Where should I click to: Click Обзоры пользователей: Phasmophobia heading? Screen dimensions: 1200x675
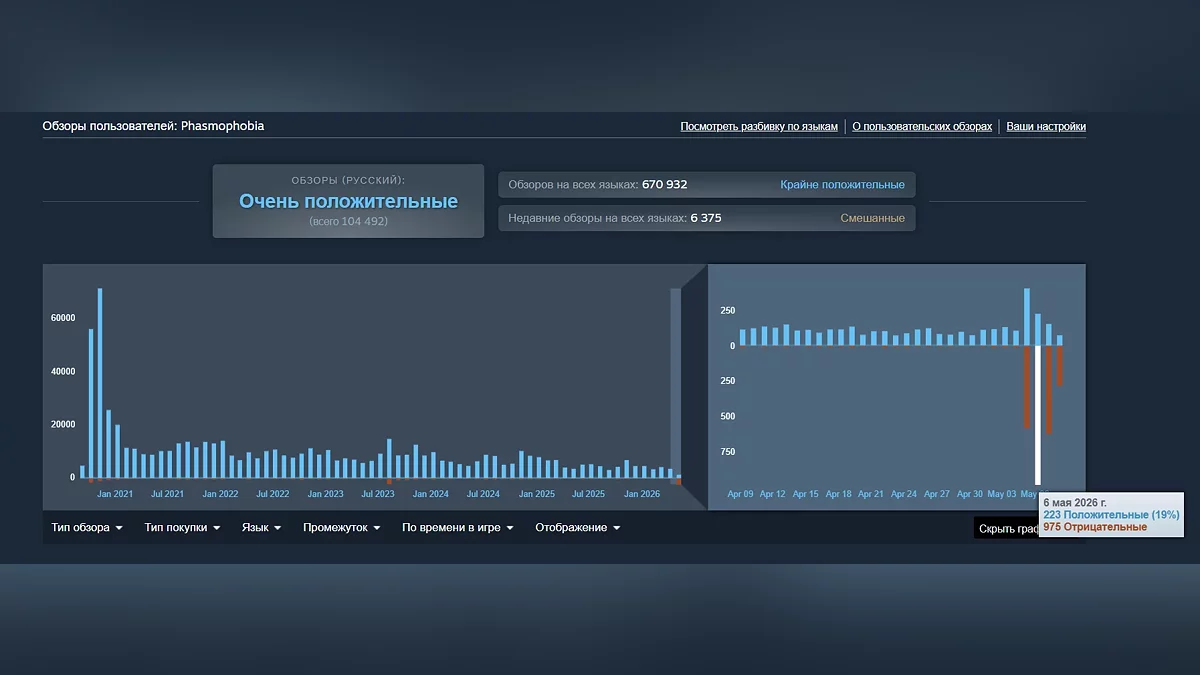[x=153, y=126]
